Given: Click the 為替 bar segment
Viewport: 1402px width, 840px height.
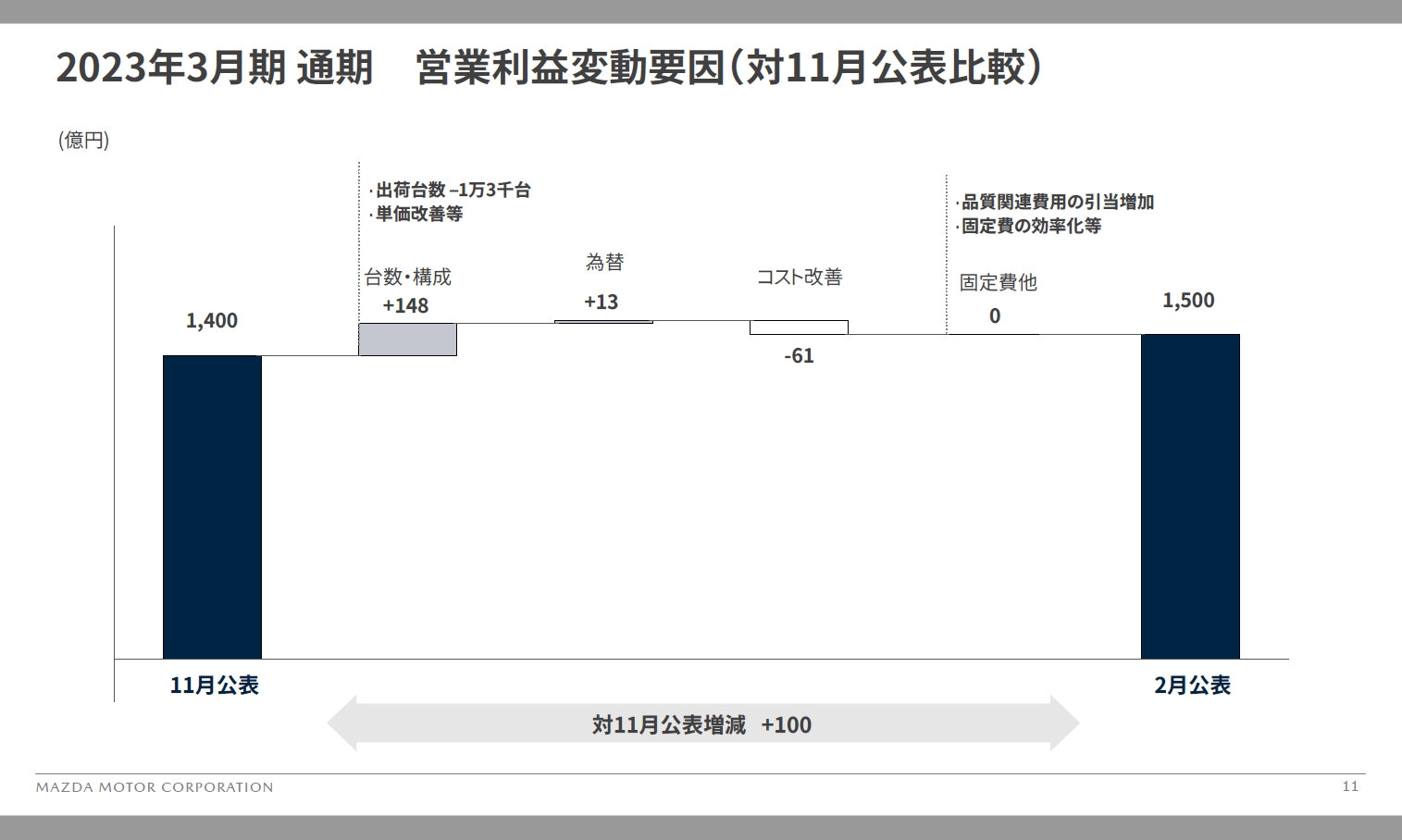Looking at the screenshot, I should tap(602, 323).
